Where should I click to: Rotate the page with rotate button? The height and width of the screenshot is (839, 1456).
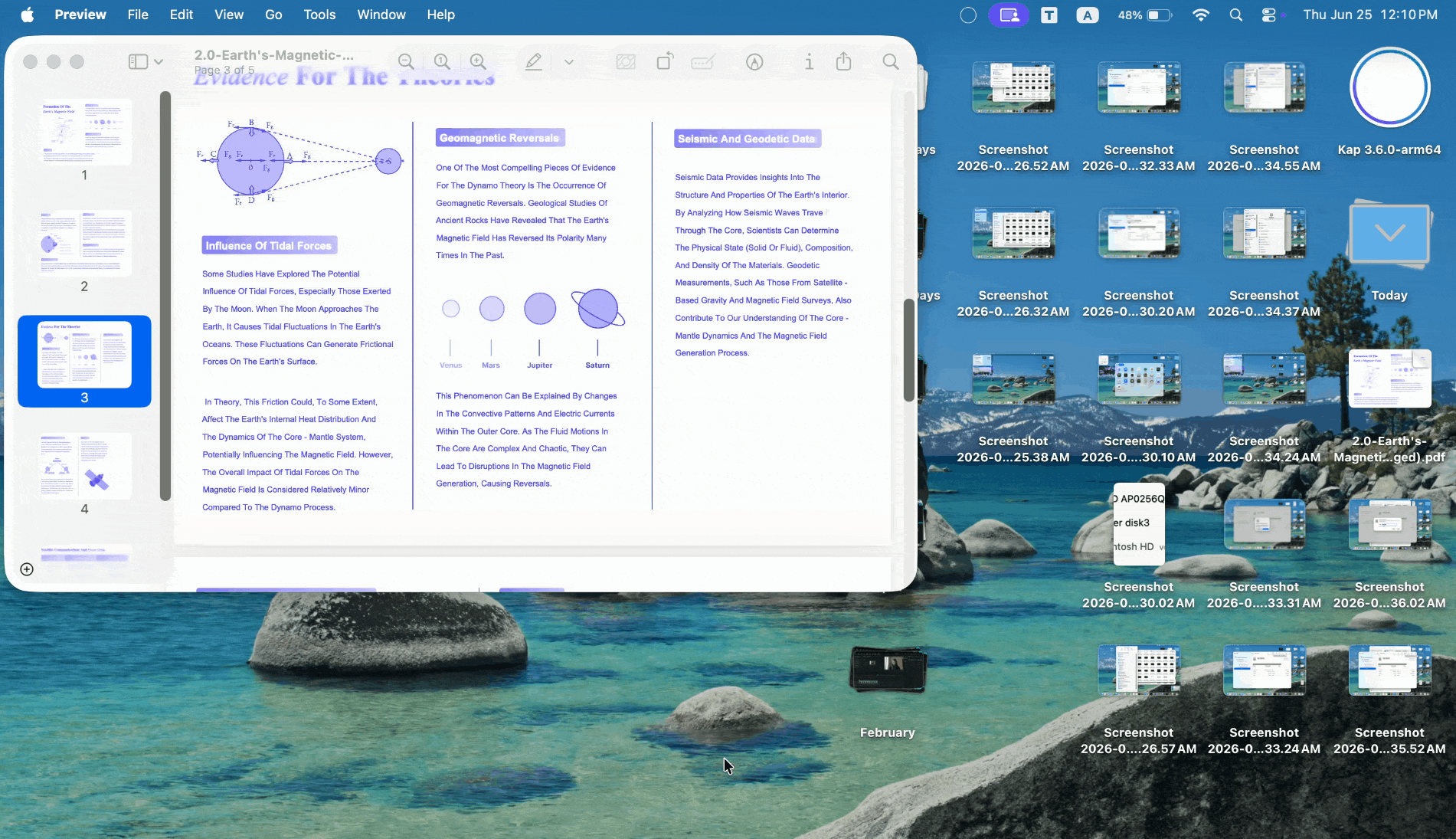[x=665, y=61]
